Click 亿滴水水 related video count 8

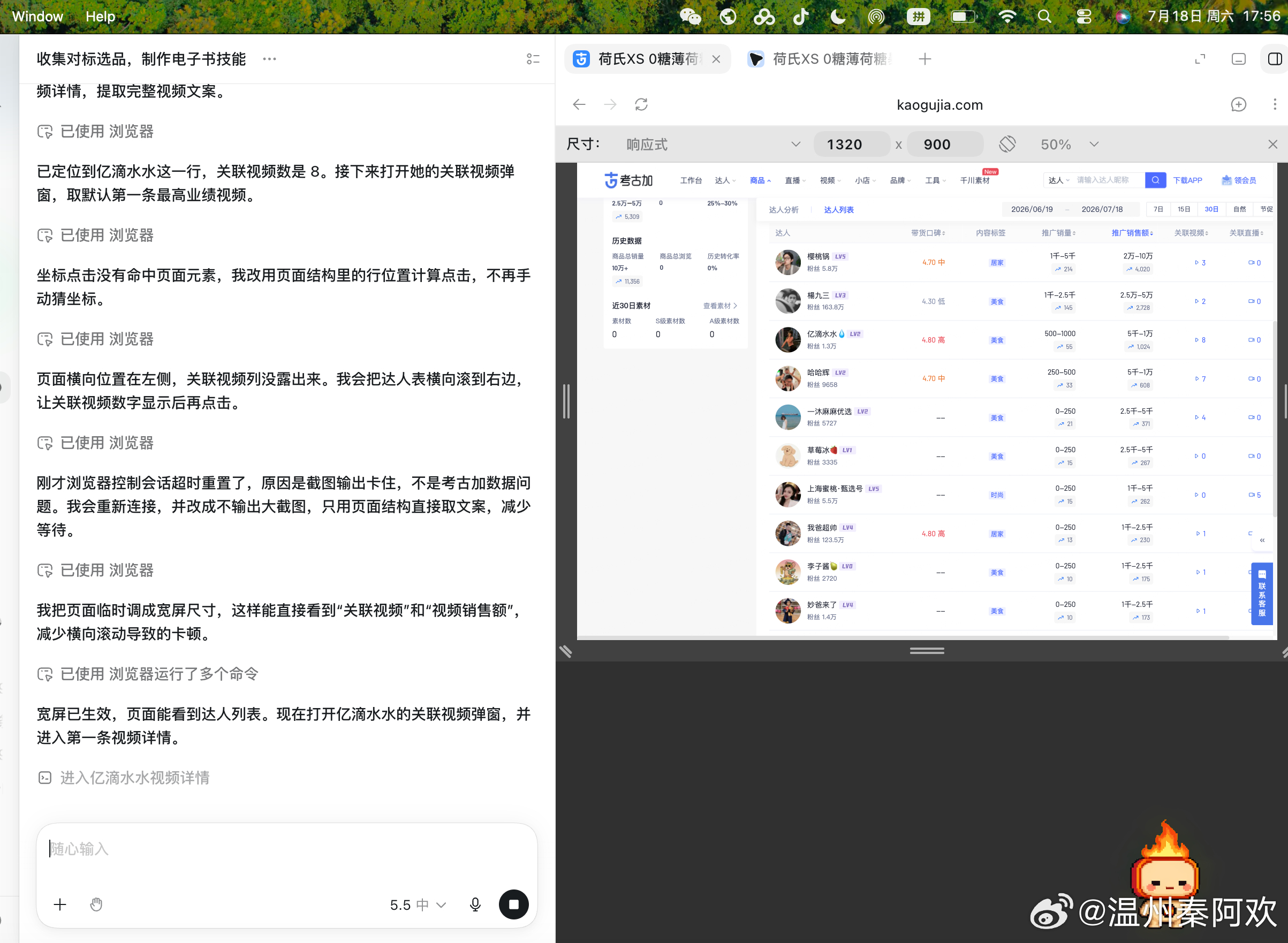tap(1200, 340)
